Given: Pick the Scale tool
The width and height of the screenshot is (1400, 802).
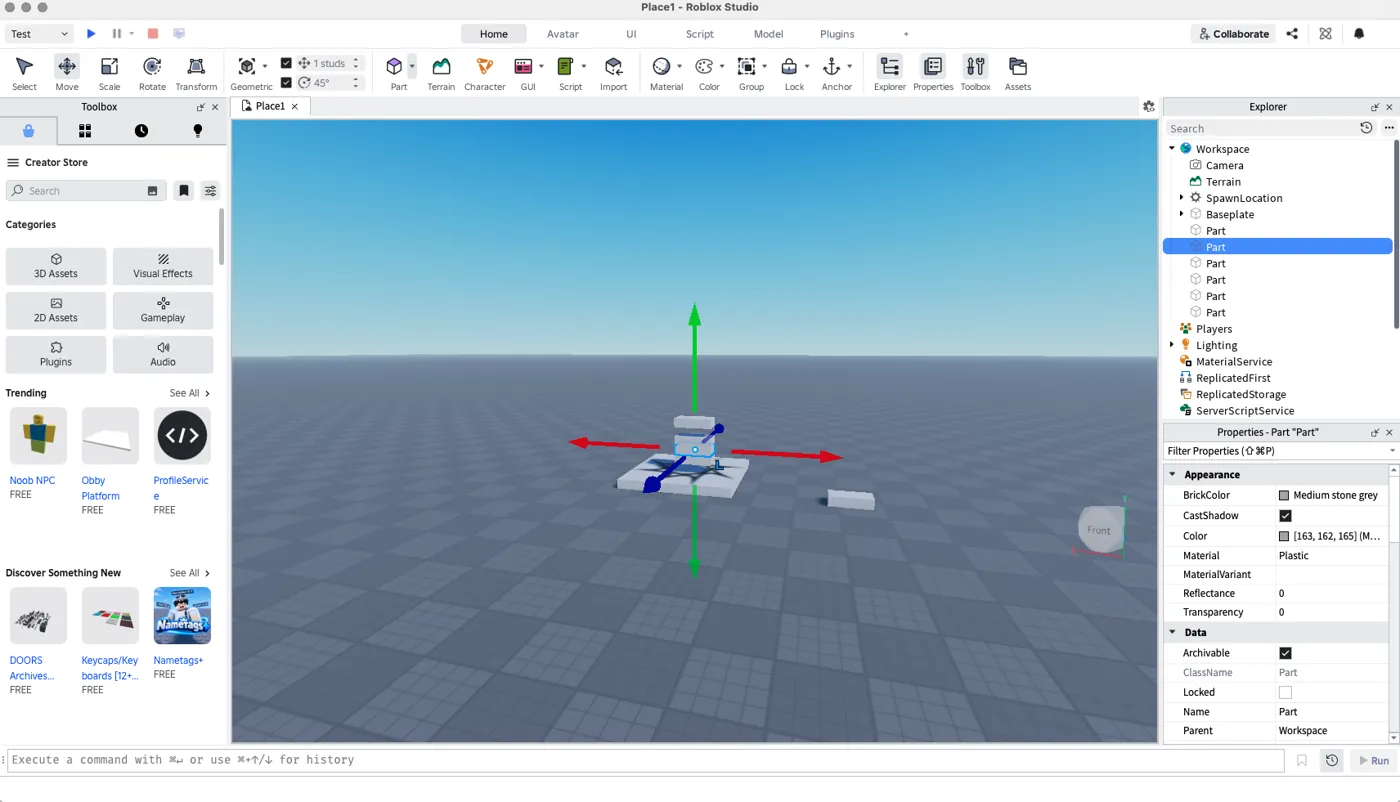Looking at the screenshot, I should point(109,73).
